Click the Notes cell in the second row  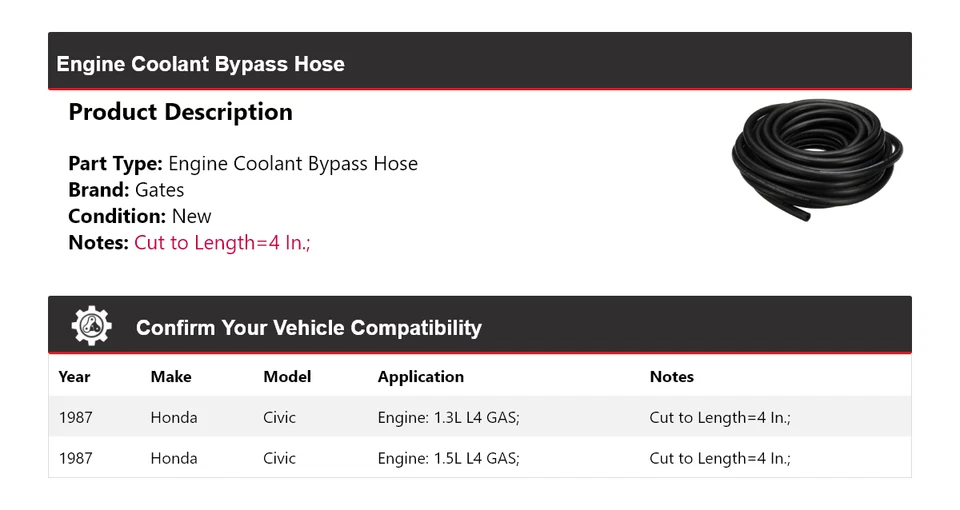(x=719, y=458)
